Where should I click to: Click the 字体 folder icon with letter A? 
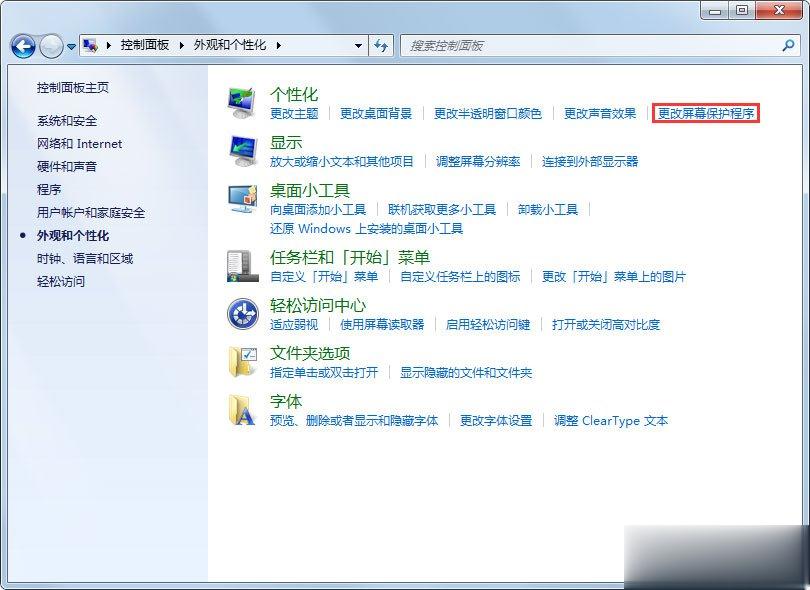point(242,410)
